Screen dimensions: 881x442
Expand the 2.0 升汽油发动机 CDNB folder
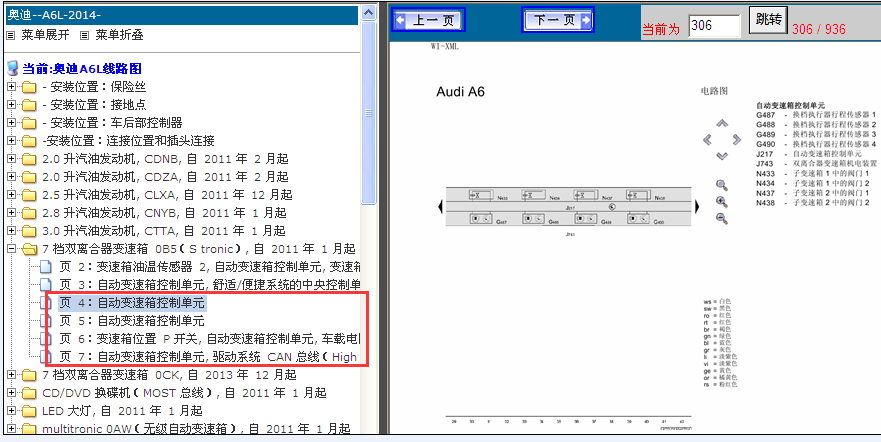(x=11, y=159)
